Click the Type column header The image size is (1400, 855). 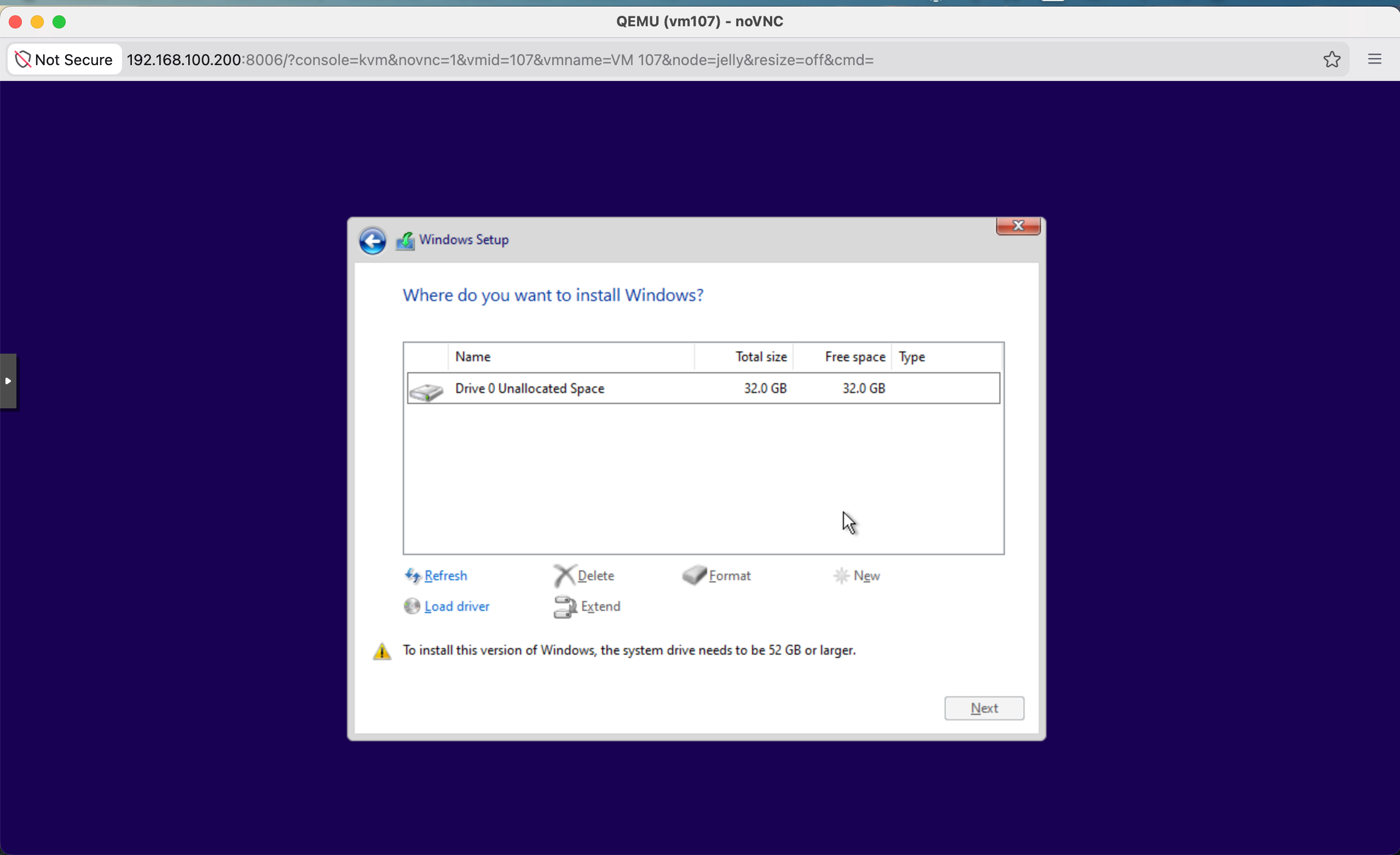click(x=947, y=357)
